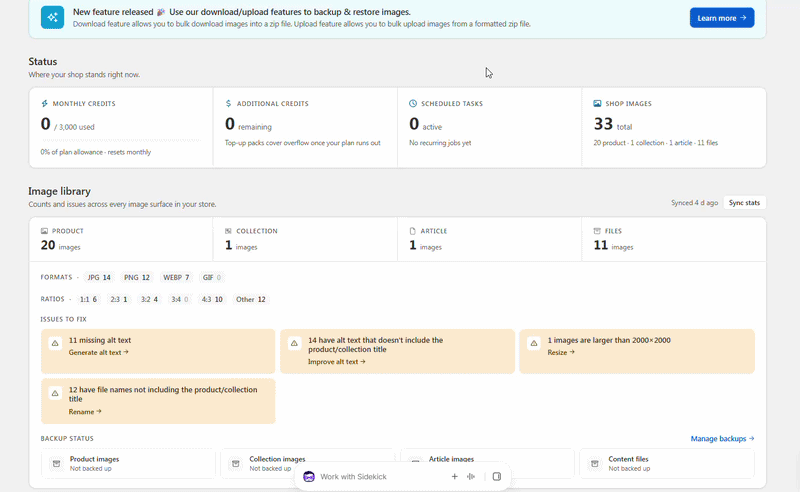Click the '33 total' shop images value
The image size is (800, 492).
click(x=613, y=124)
